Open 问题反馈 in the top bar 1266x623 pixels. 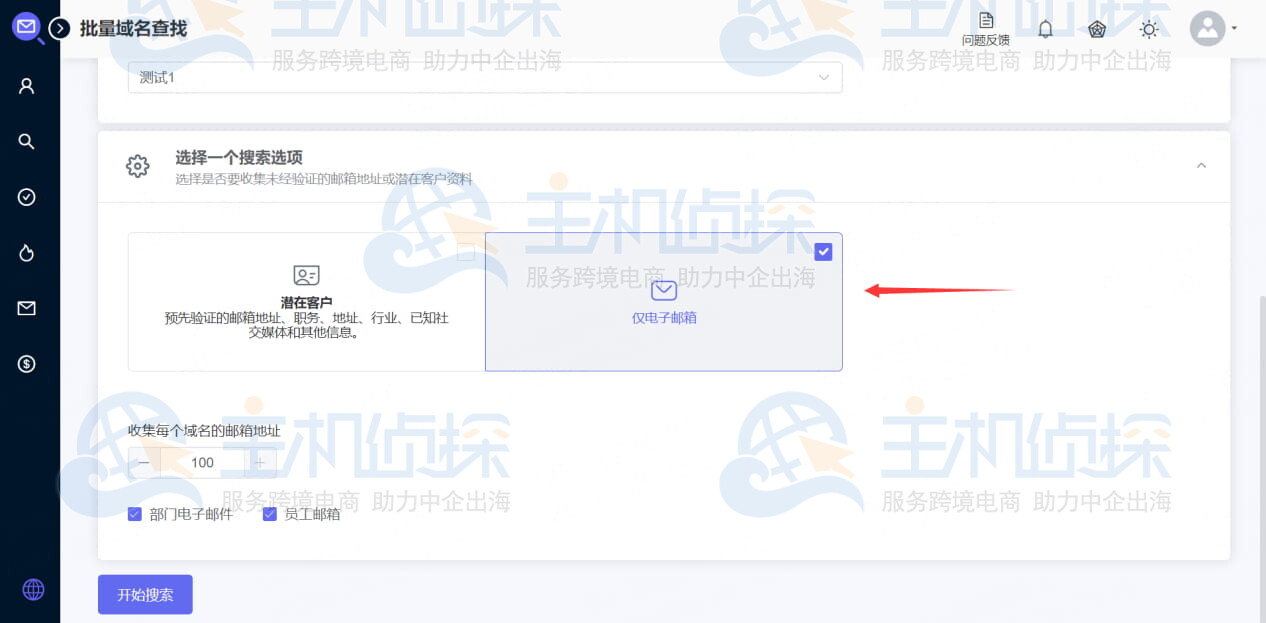click(986, 29)
